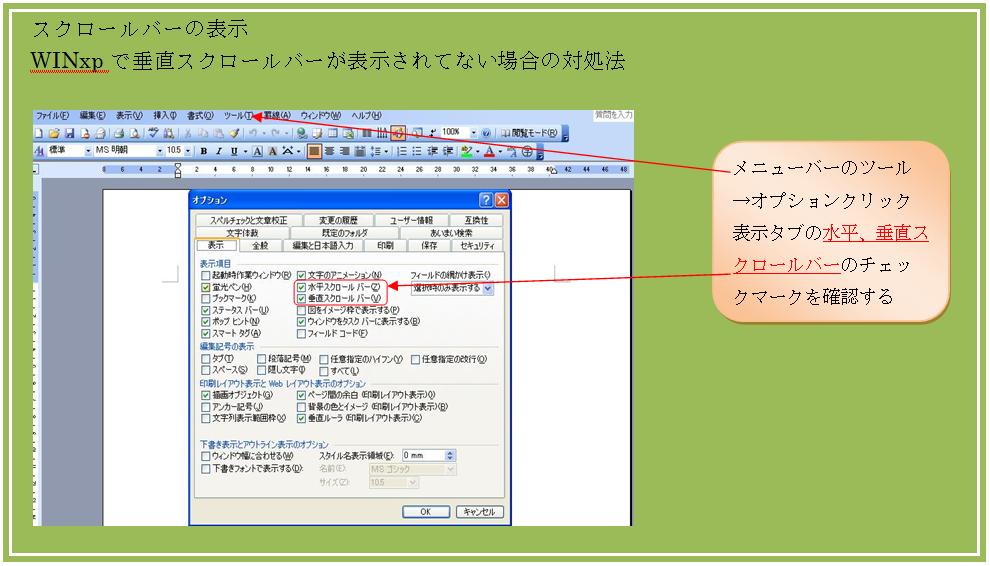Toggle the スマート タグ checkbox
This screenshot has height=566, width=990.
(205, 334)
